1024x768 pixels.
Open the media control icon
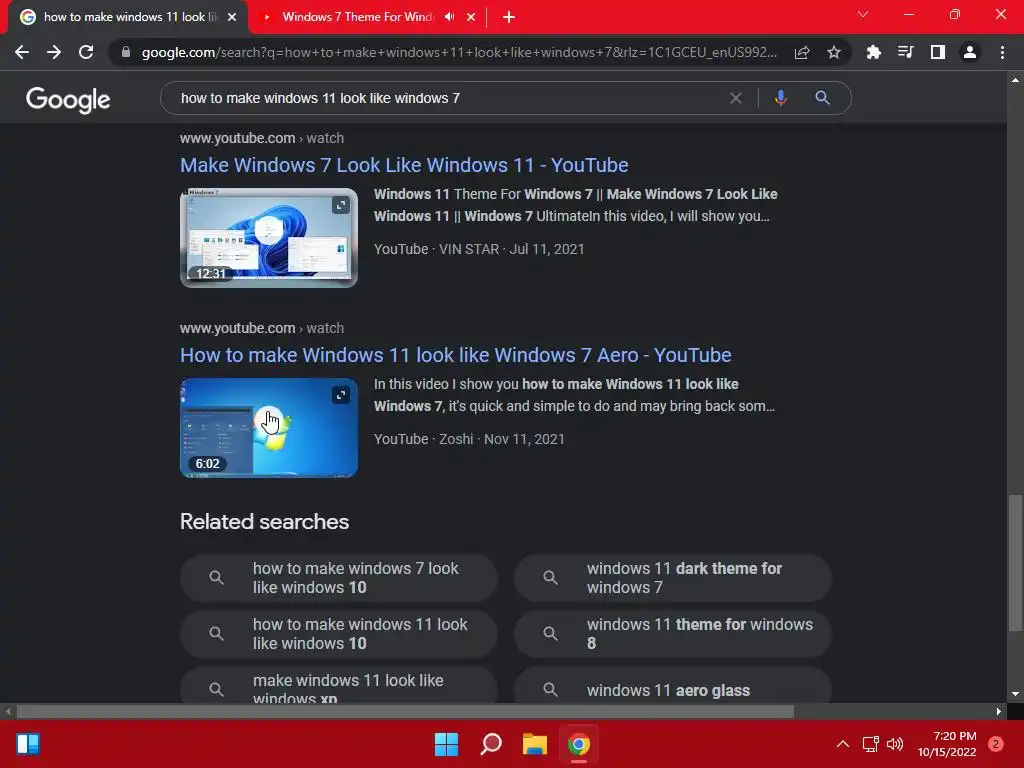(905, 52)
